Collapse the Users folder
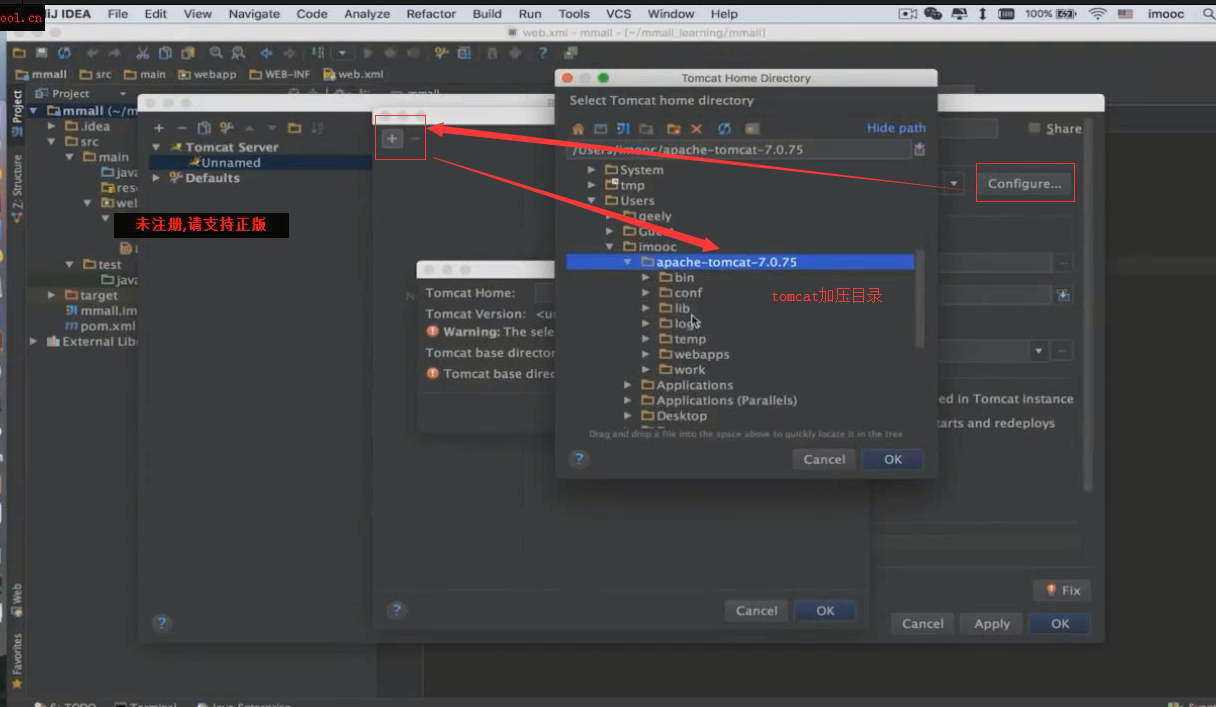The height and width of the screenshot is (707, 1216). point(592,201)
